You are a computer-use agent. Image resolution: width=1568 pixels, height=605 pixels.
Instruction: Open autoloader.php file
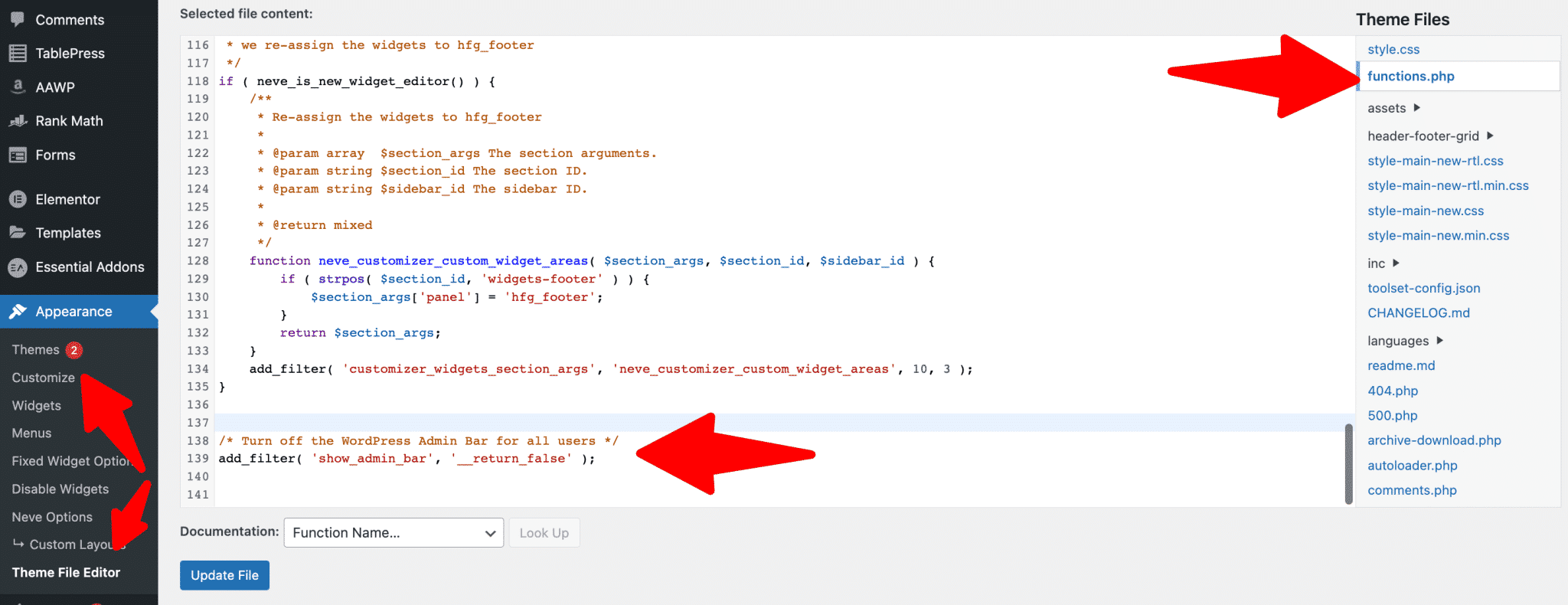point(1412,465)
